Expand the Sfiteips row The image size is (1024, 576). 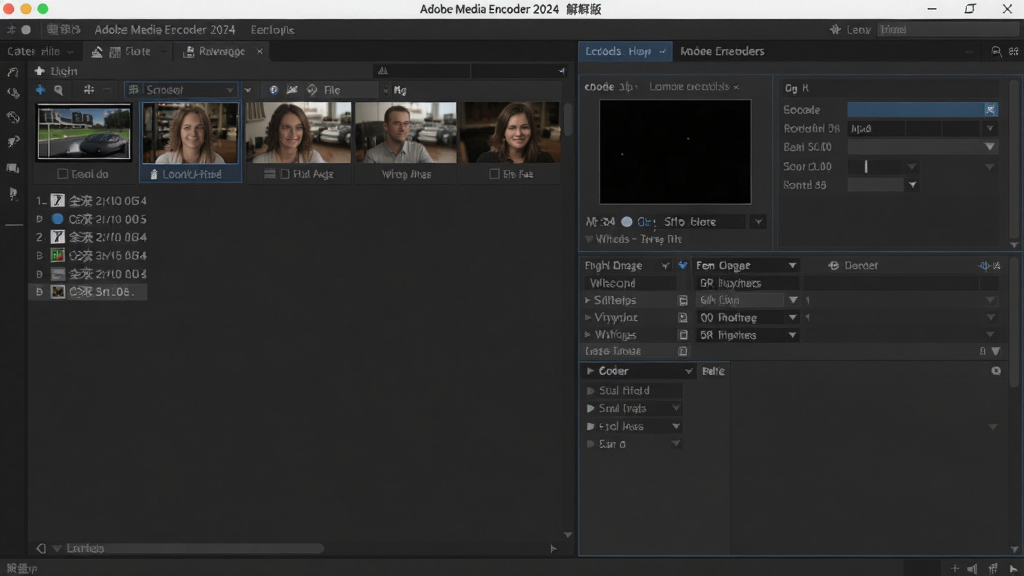(587, 300)
